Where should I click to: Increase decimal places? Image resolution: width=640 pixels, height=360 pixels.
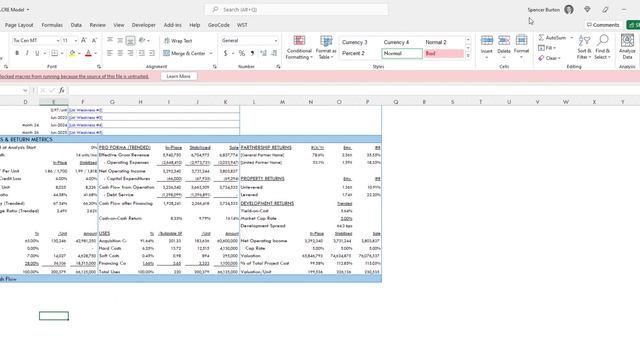[x=264, y=53]
